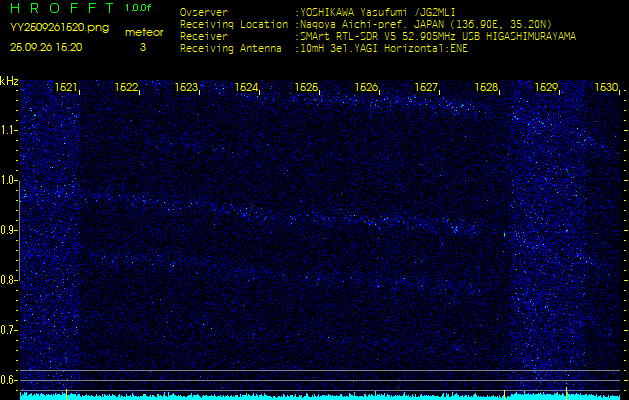The height and width of the screenshot is (400, 629).
Task: Click the meteor count number 3
Action: click(x=142, y=47)
